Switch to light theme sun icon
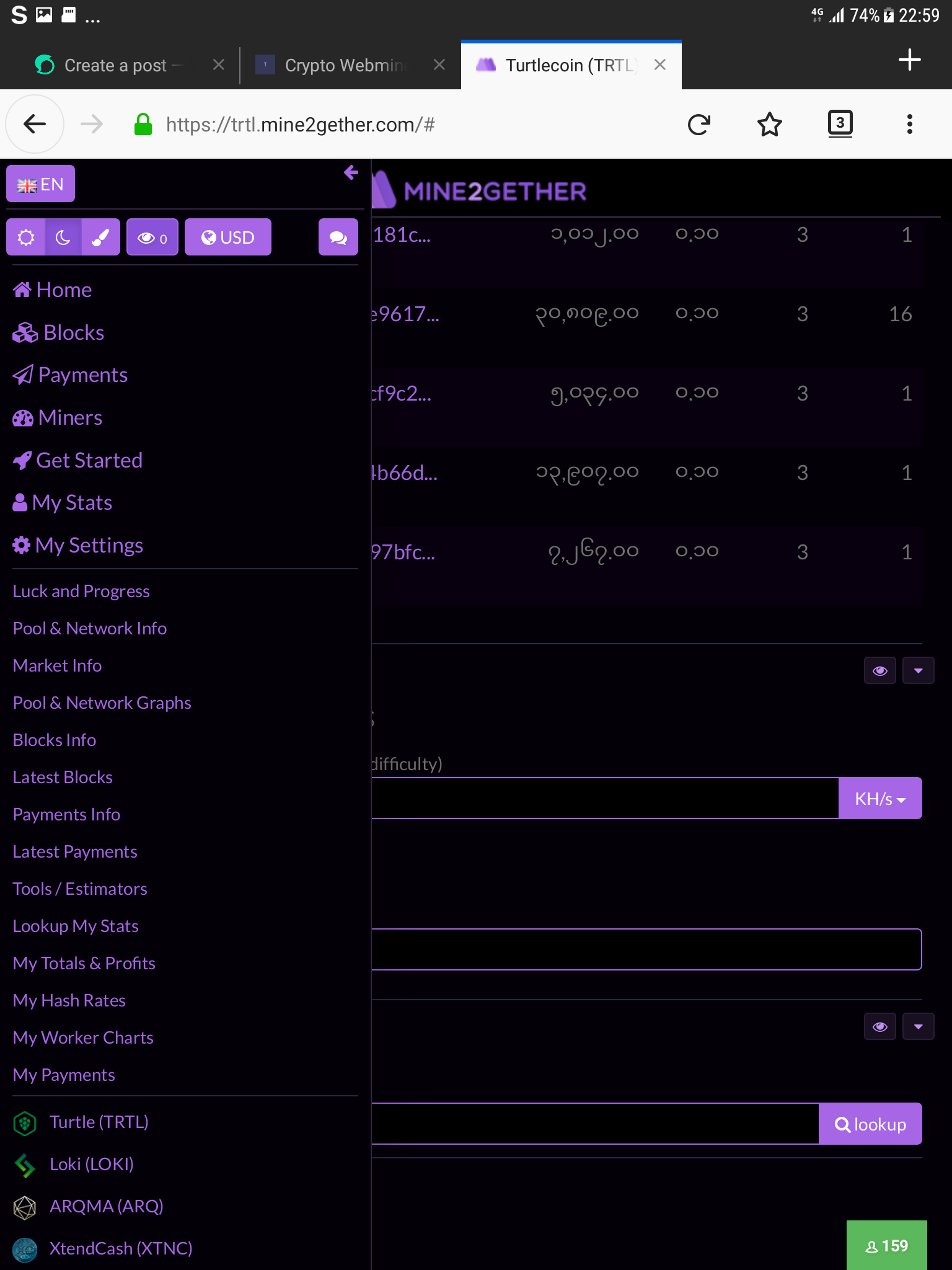 pos(26,237)
